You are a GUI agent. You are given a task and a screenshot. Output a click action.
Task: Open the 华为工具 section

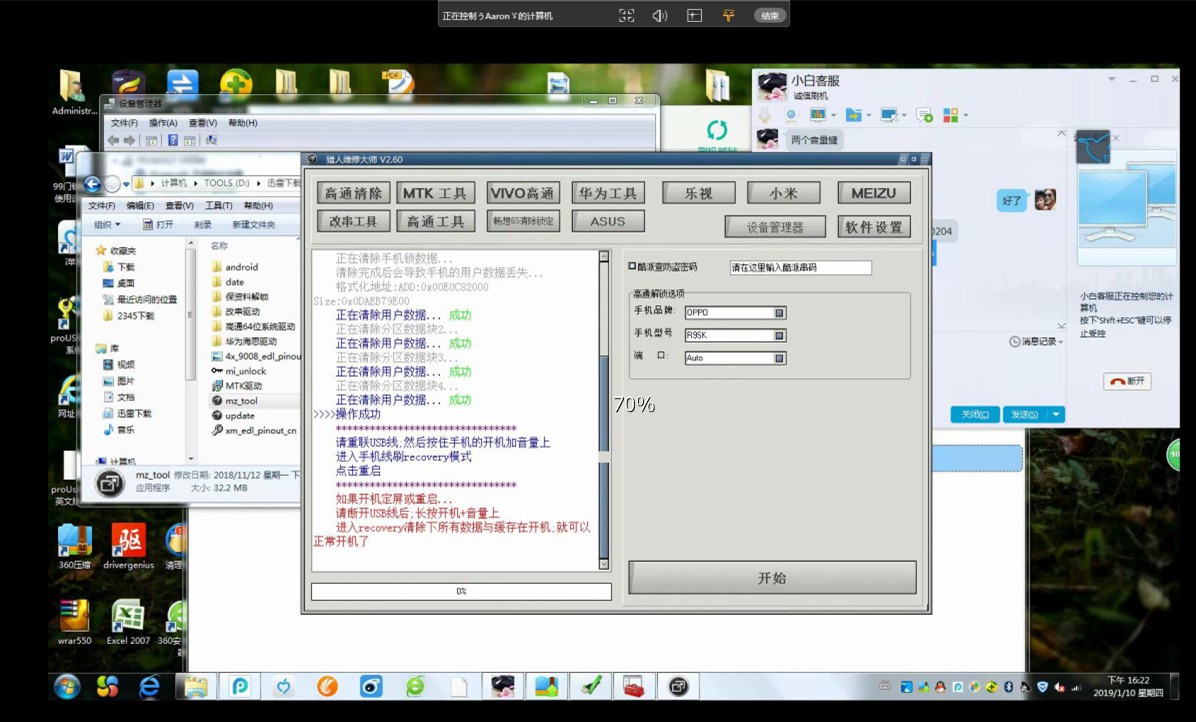pos(608,193)
